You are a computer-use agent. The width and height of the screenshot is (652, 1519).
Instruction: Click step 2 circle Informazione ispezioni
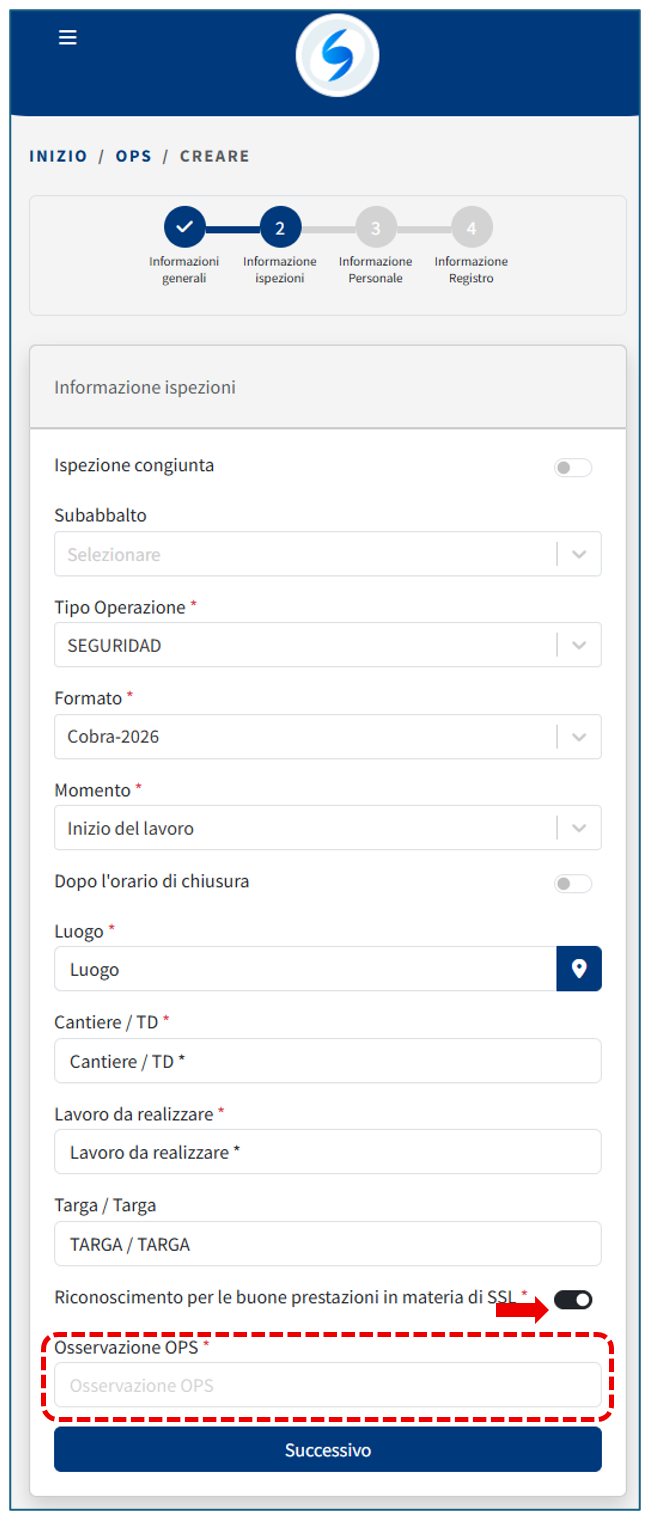pos(280,227)
